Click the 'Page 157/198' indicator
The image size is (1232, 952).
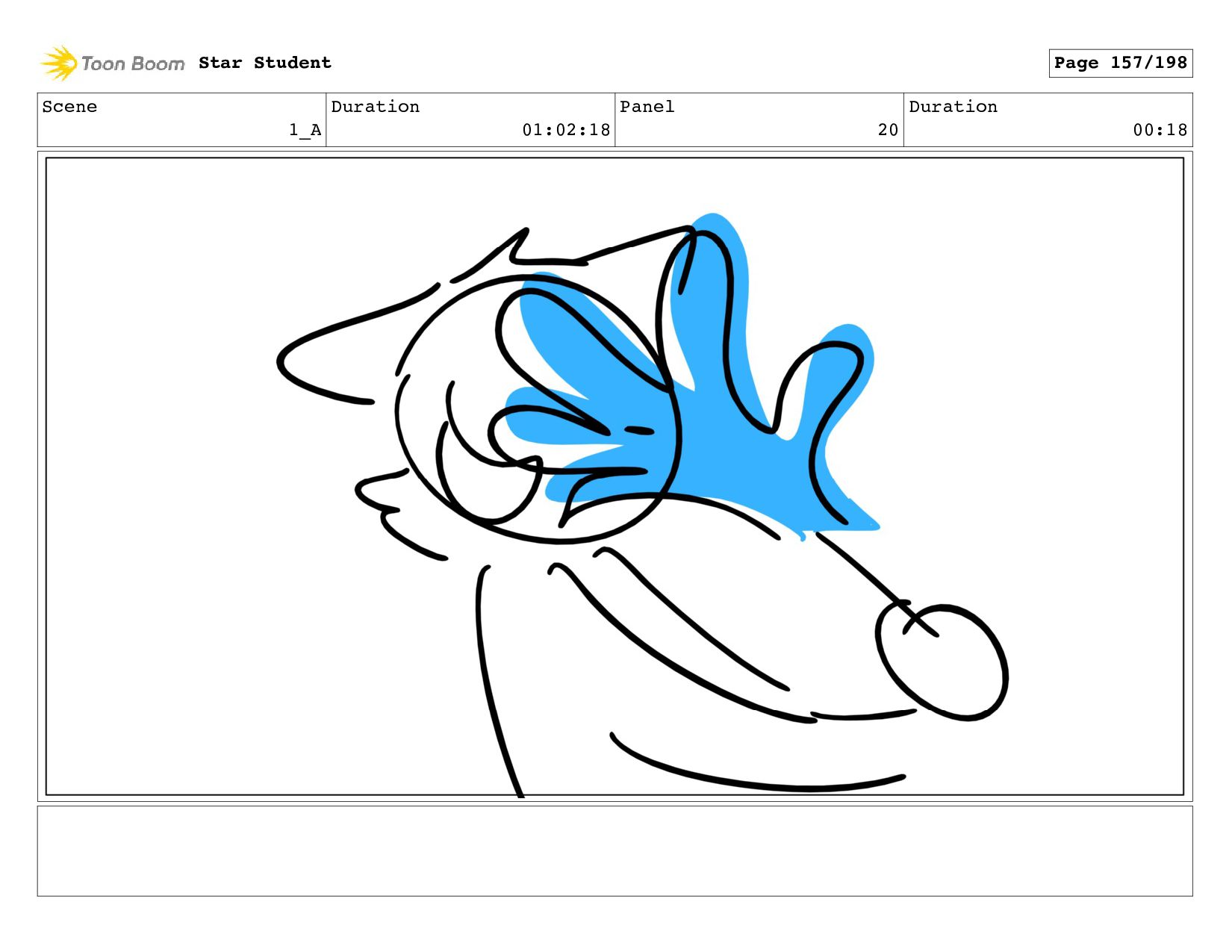(x=1120, y=63)
